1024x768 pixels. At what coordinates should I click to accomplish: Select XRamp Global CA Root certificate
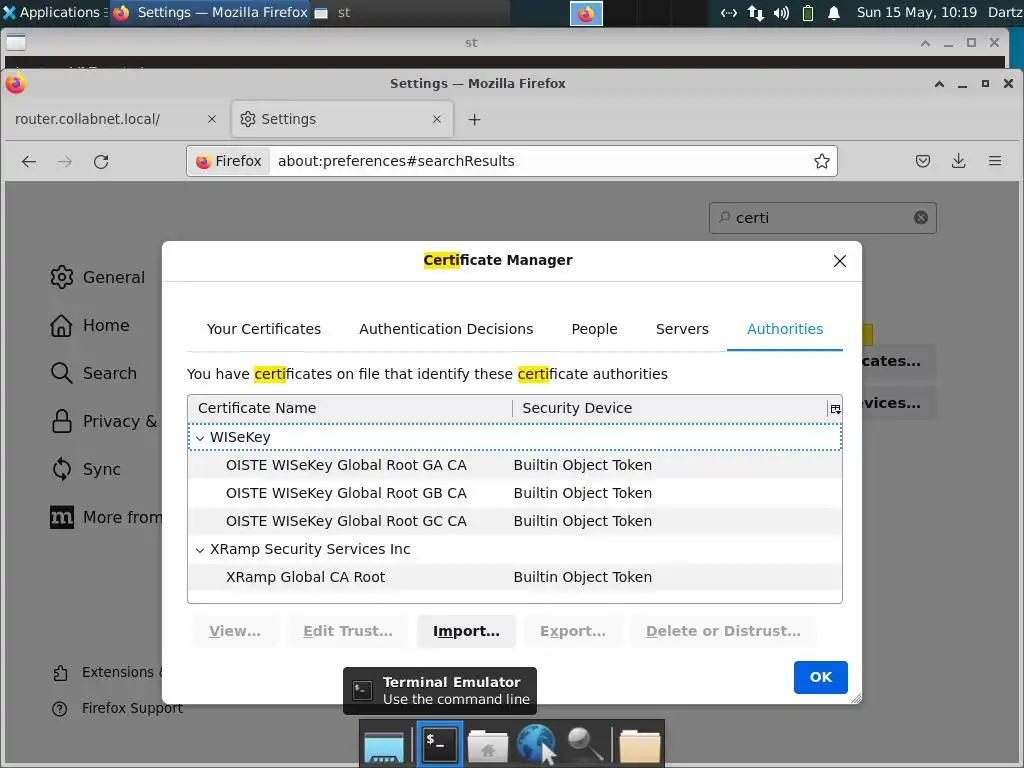pos(515,577)
